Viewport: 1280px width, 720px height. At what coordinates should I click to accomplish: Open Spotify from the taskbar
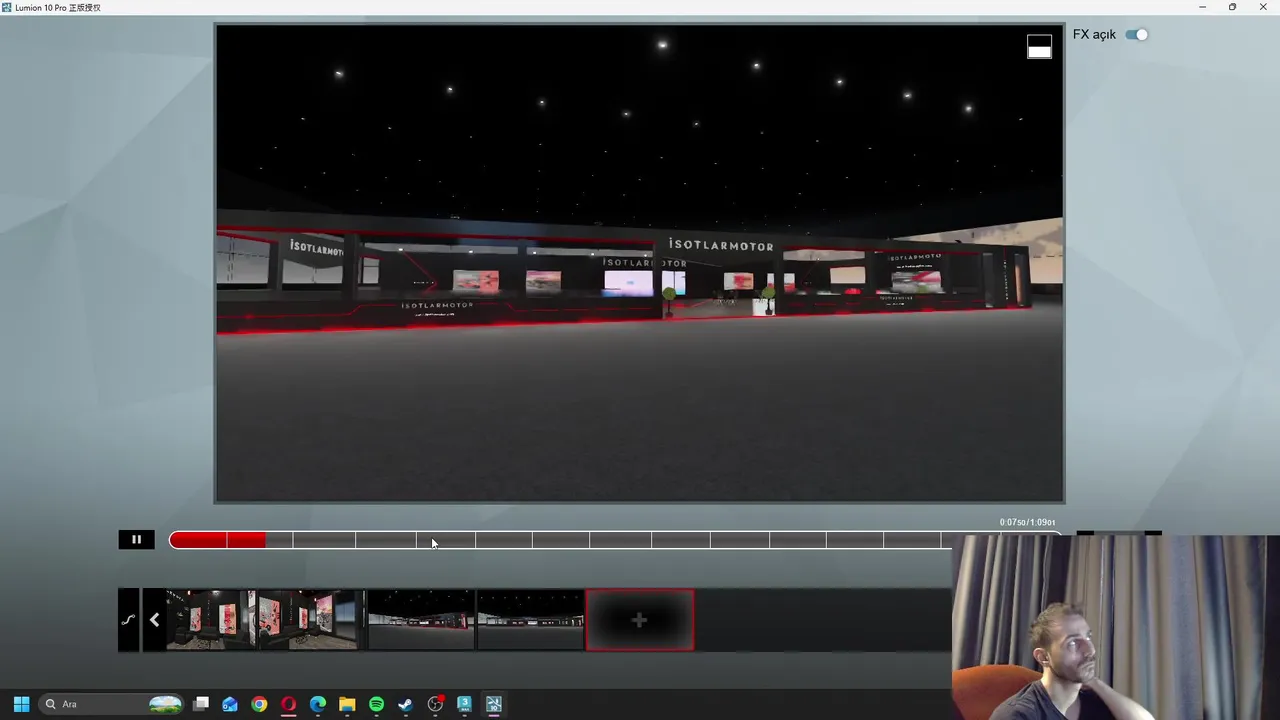376,704
